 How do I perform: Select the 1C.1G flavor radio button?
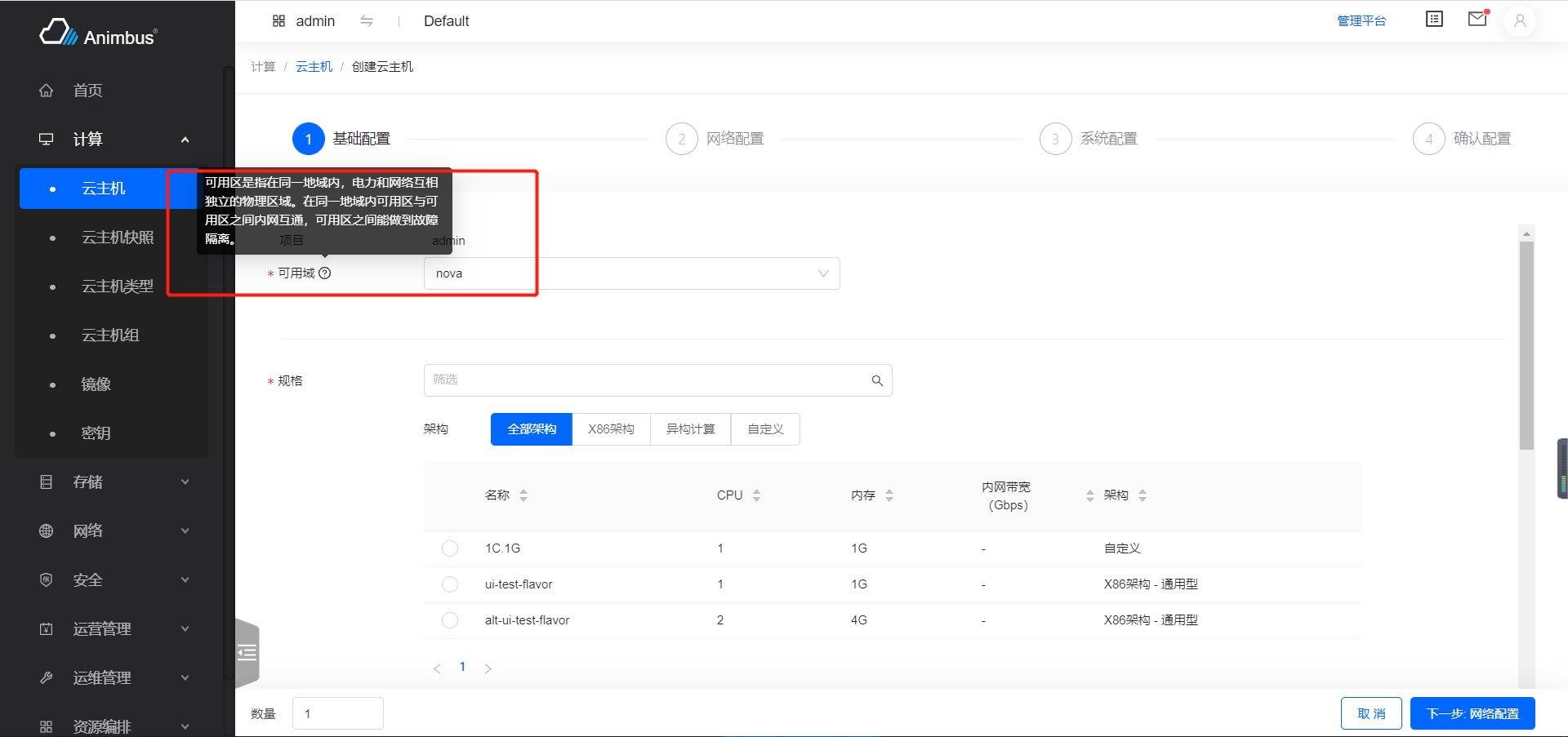tap(450, 548)
